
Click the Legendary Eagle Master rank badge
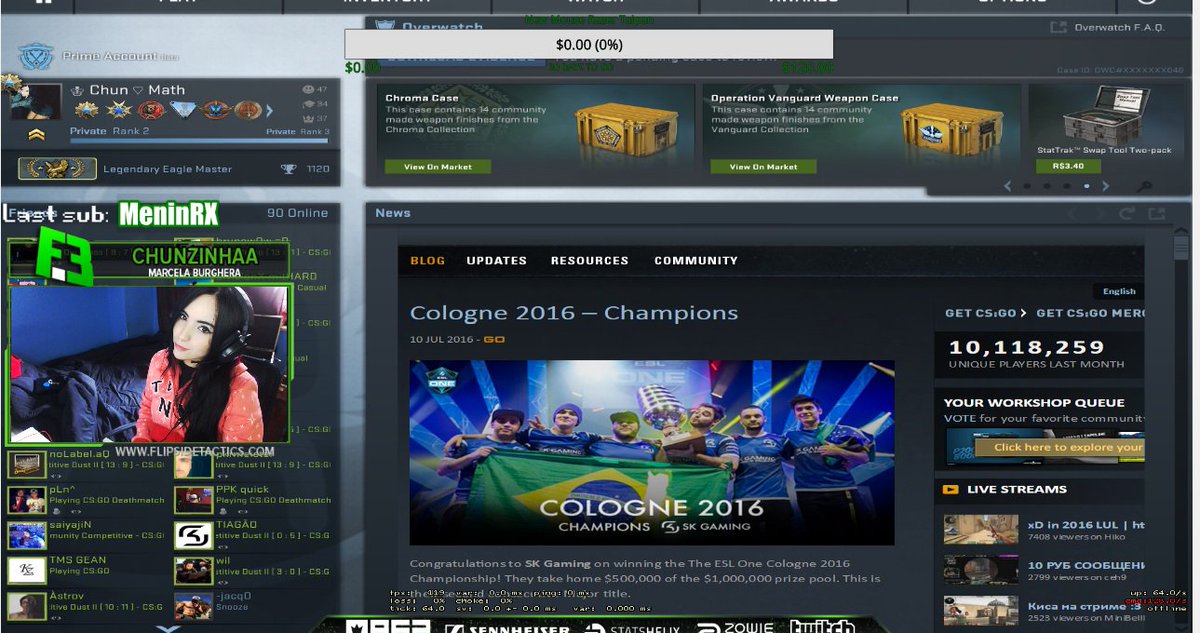(x=57, y=169)
